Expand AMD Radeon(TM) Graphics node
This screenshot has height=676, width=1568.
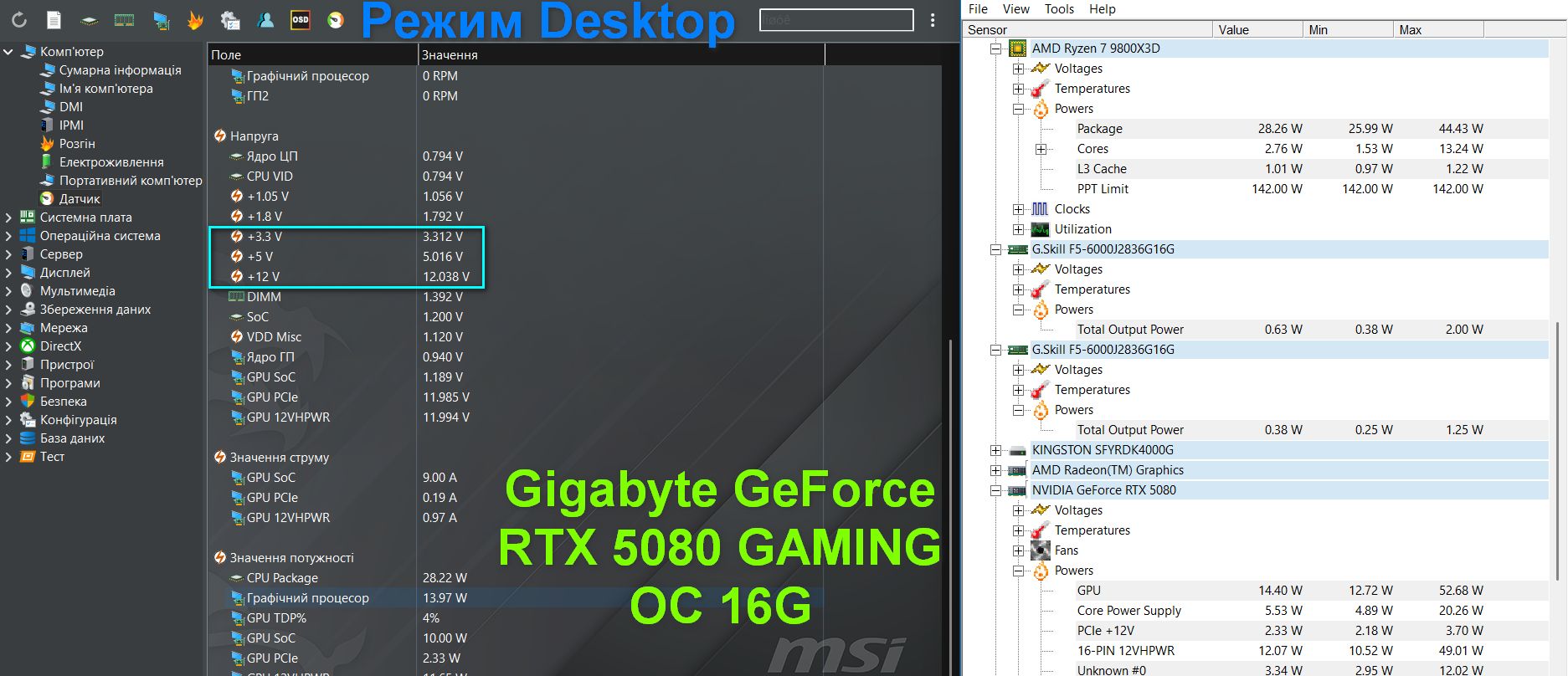995,470
